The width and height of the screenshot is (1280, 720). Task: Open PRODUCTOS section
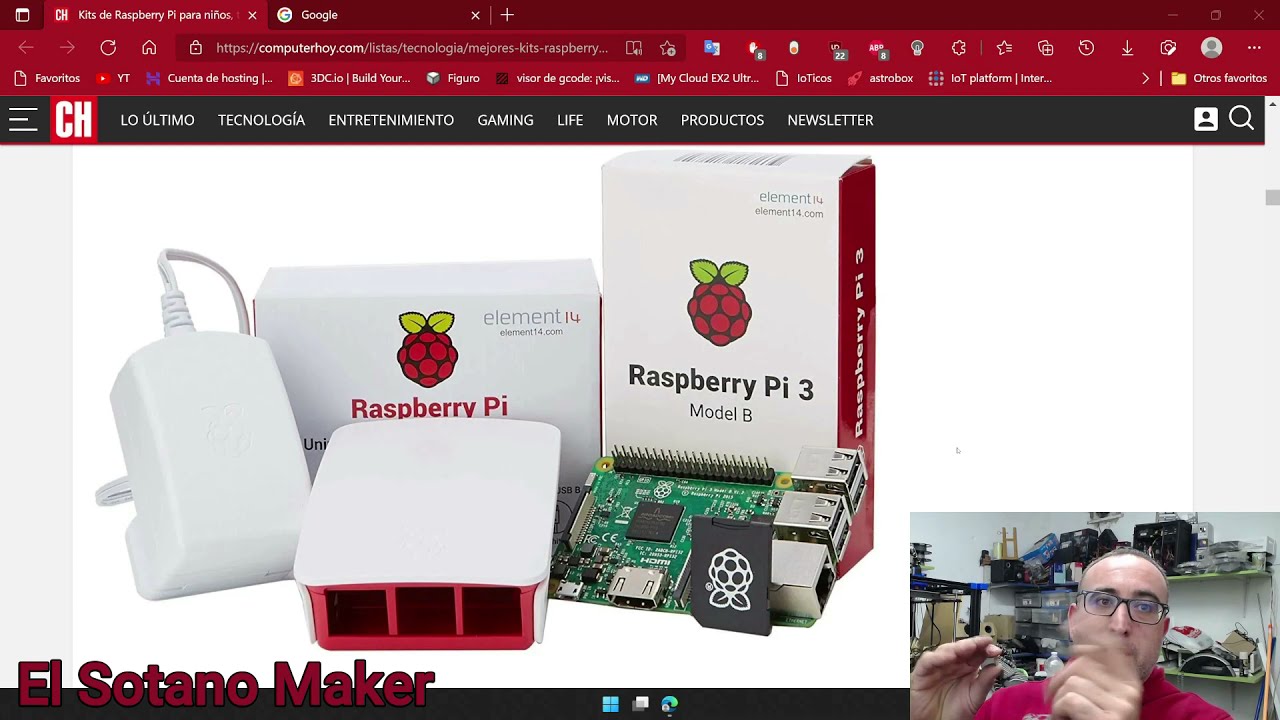[722, 120]
